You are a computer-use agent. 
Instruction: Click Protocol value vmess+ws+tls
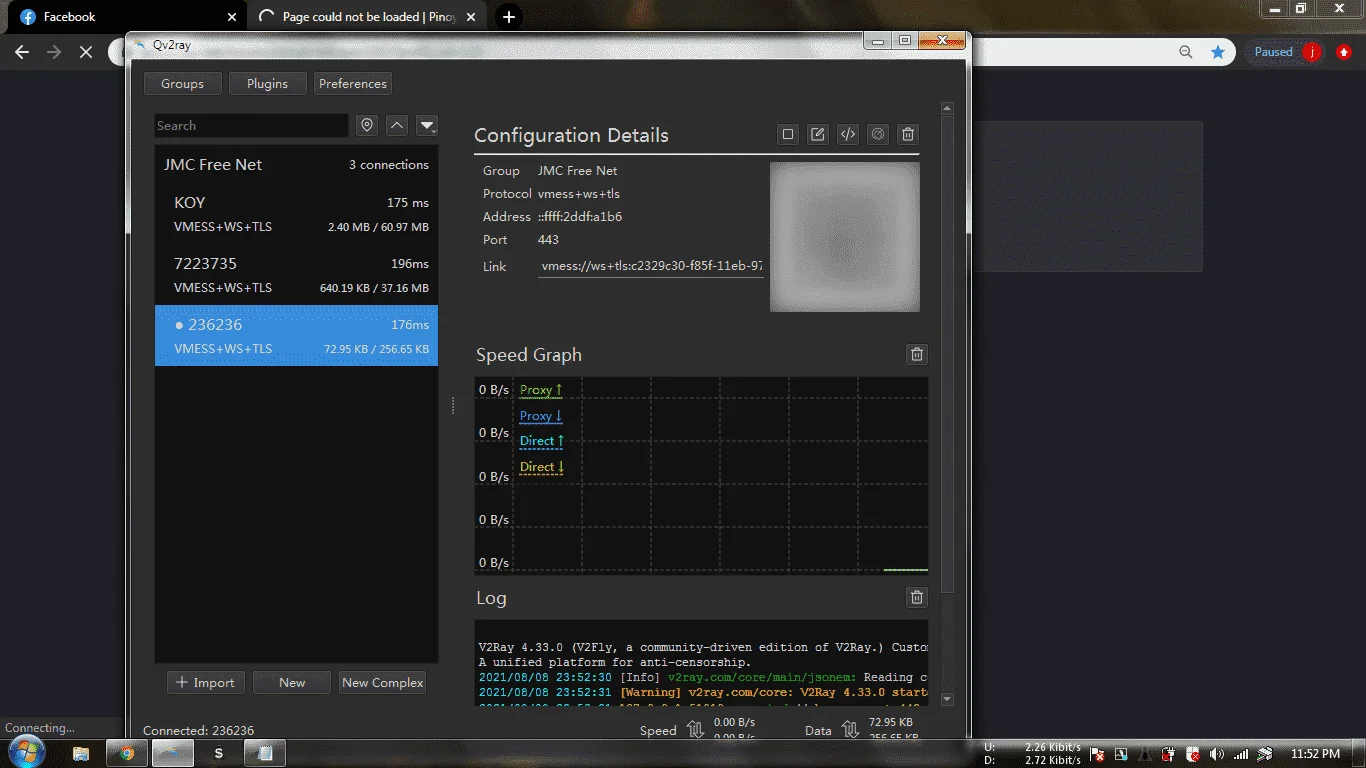579,194
